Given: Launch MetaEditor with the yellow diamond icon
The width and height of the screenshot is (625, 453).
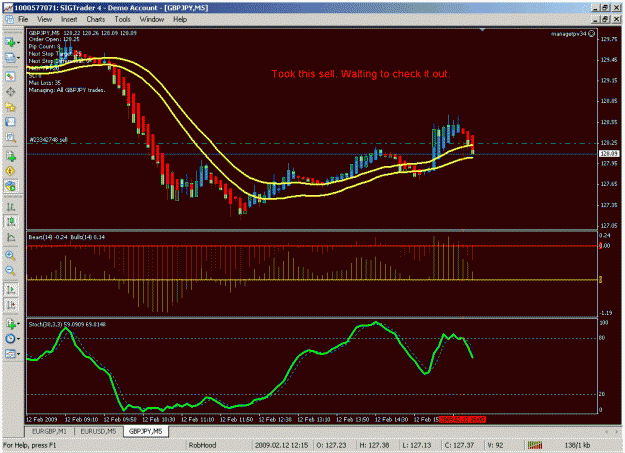Looking at the screenshot, I should click(x=10, y=171).
